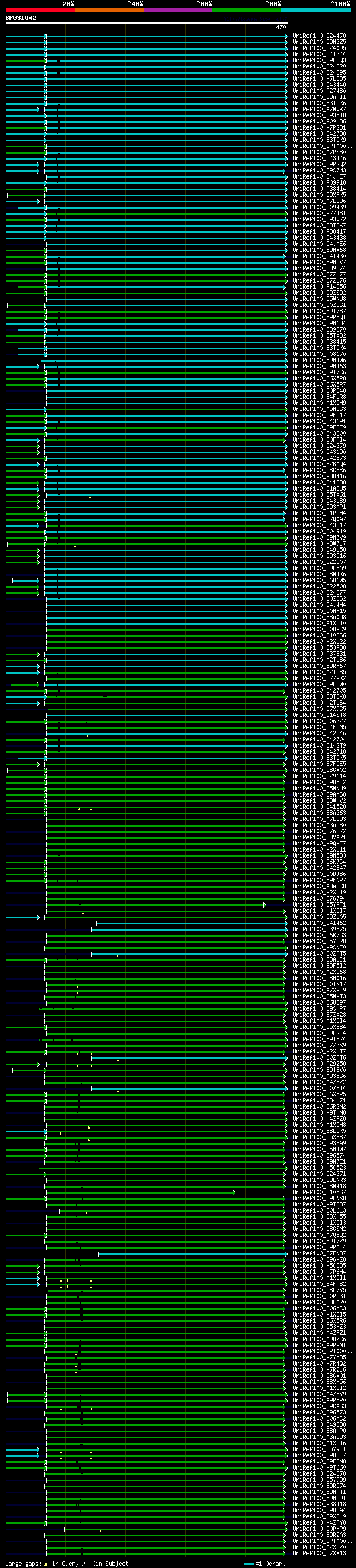Select the UniRef100_B7FDE5 label
356x1568 pixels.
[319, 764]
